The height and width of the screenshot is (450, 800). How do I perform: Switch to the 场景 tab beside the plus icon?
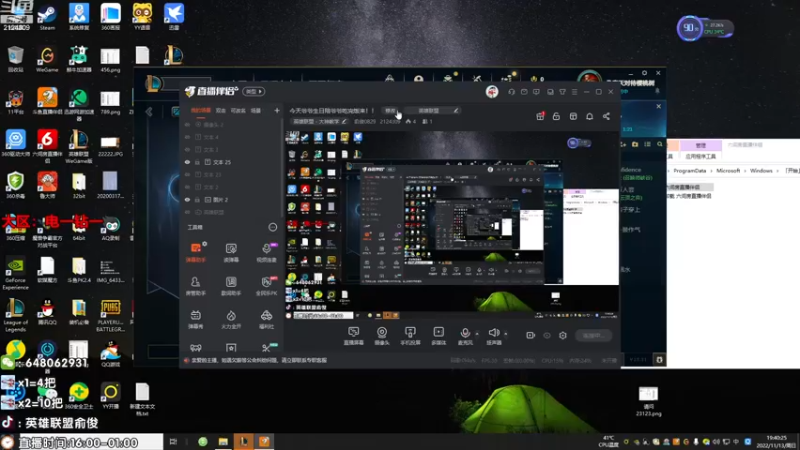tap(256, 110)
